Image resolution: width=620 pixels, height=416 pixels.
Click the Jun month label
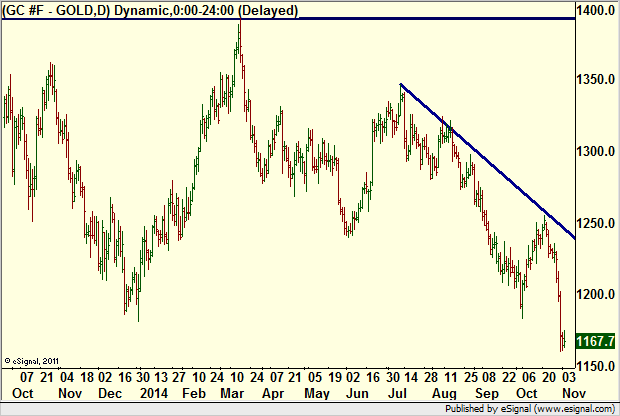tap(357, 393)
